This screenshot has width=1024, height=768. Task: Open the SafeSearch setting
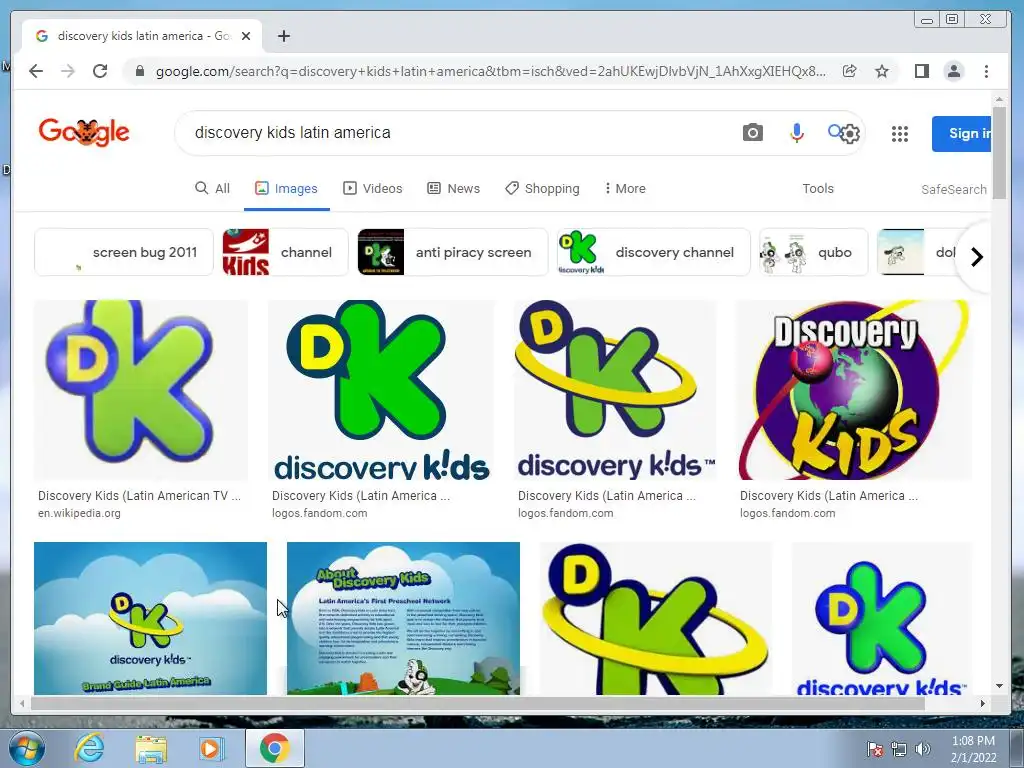(954, 189)
